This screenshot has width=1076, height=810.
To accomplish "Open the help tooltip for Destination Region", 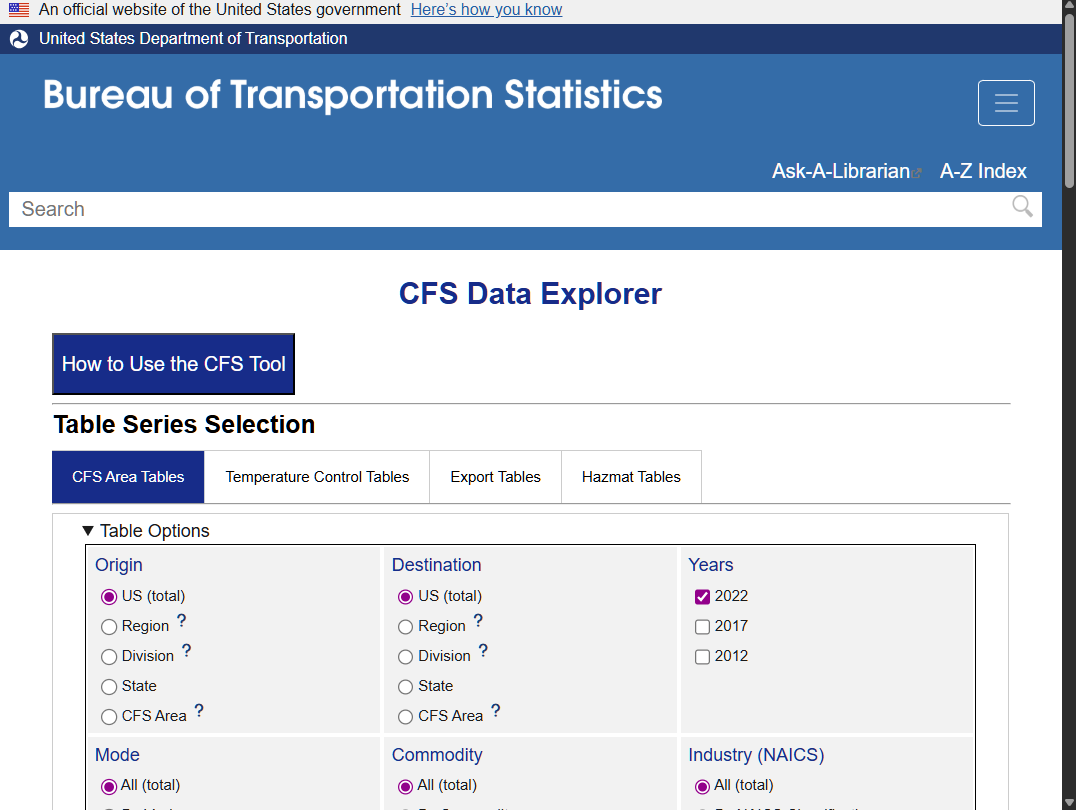I will [x=478, y=620].
